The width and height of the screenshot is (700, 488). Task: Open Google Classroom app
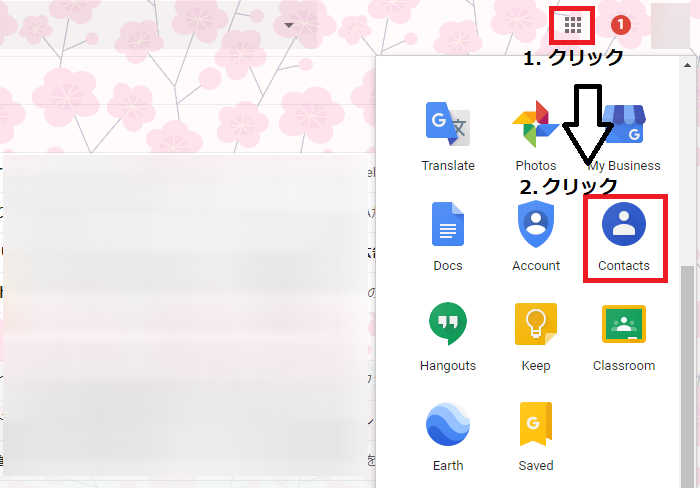click(624, 336)
